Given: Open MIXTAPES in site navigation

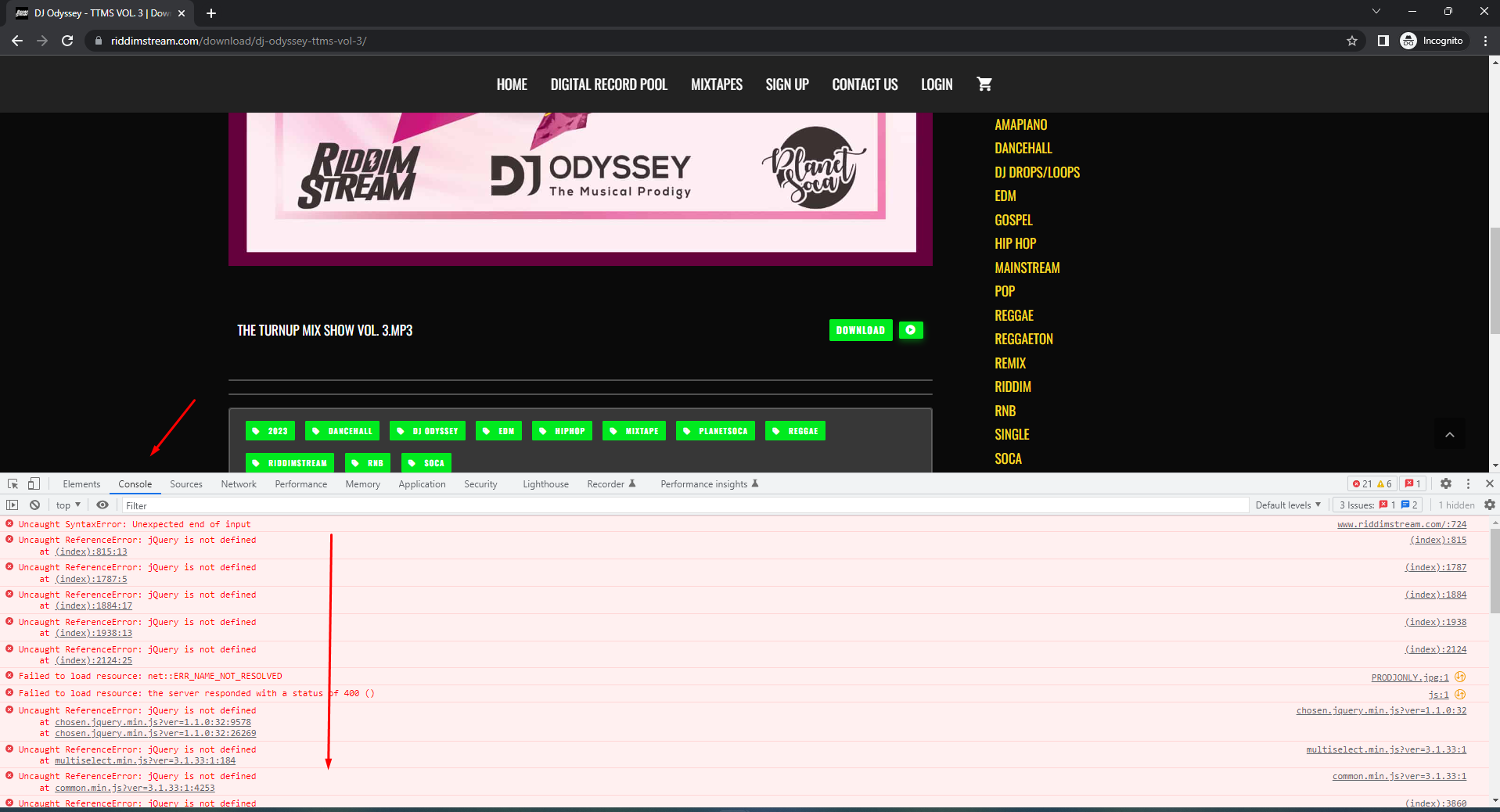Looking at the screenshot, I should (717, 84).
